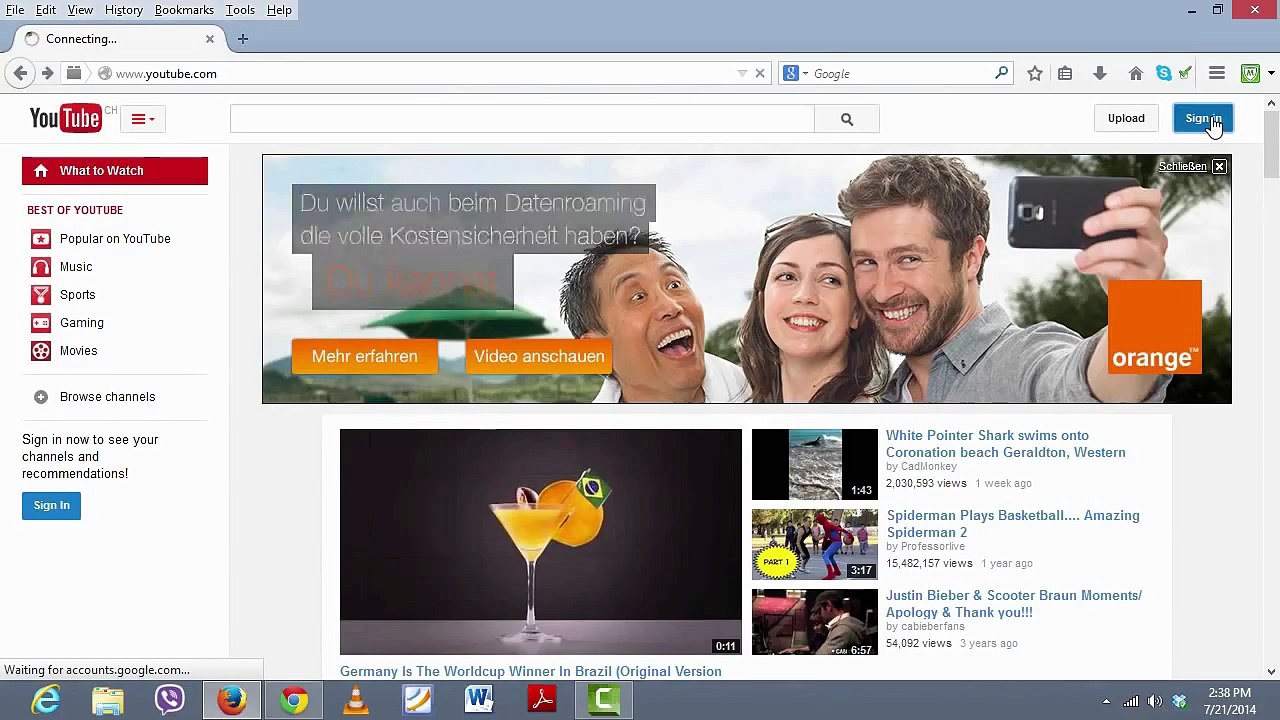
Task: Open the White Pointer Shark video thumbnail
Action: 815,464
